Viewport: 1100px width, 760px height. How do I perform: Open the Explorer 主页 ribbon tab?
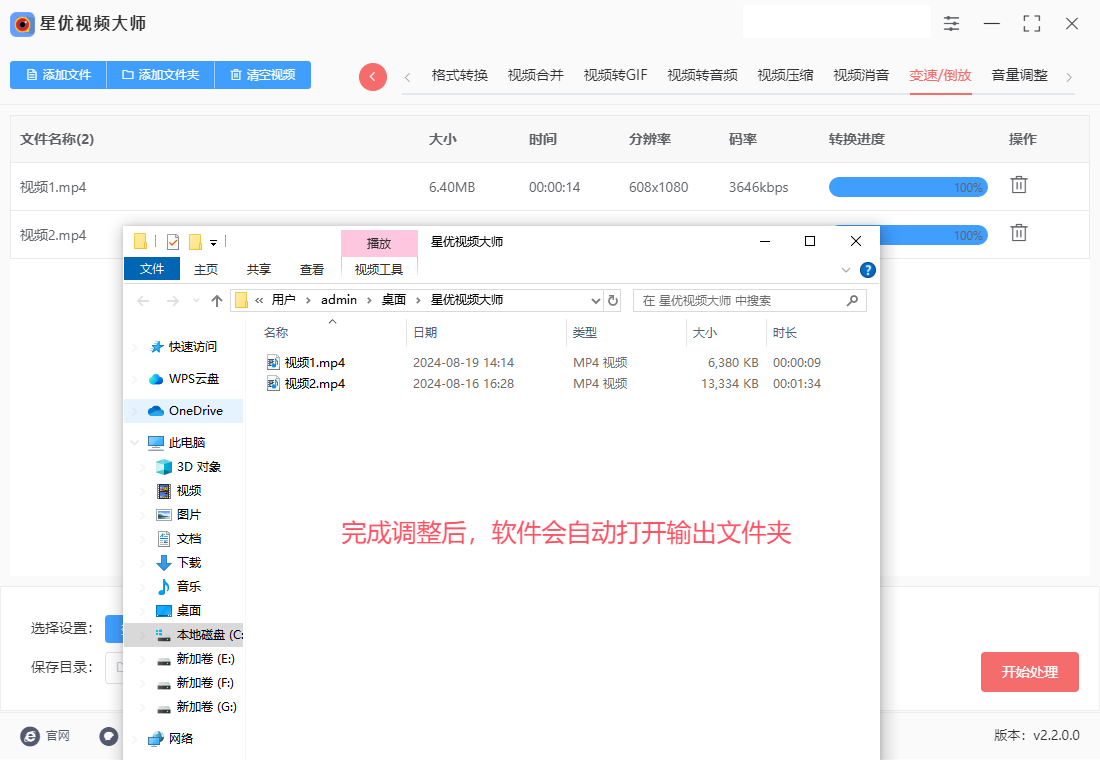pyautogui.click(x=206, y=269)
